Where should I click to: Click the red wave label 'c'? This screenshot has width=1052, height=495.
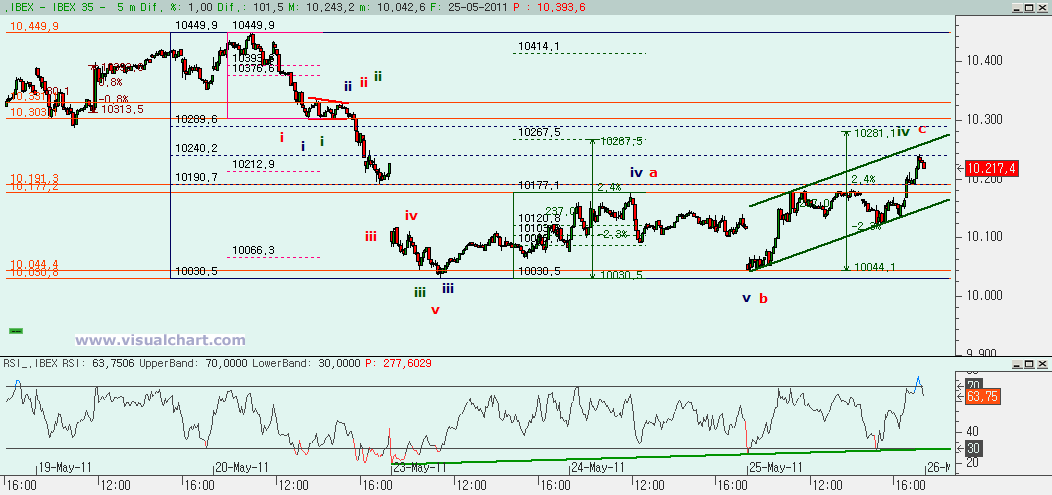pos(922,129)
